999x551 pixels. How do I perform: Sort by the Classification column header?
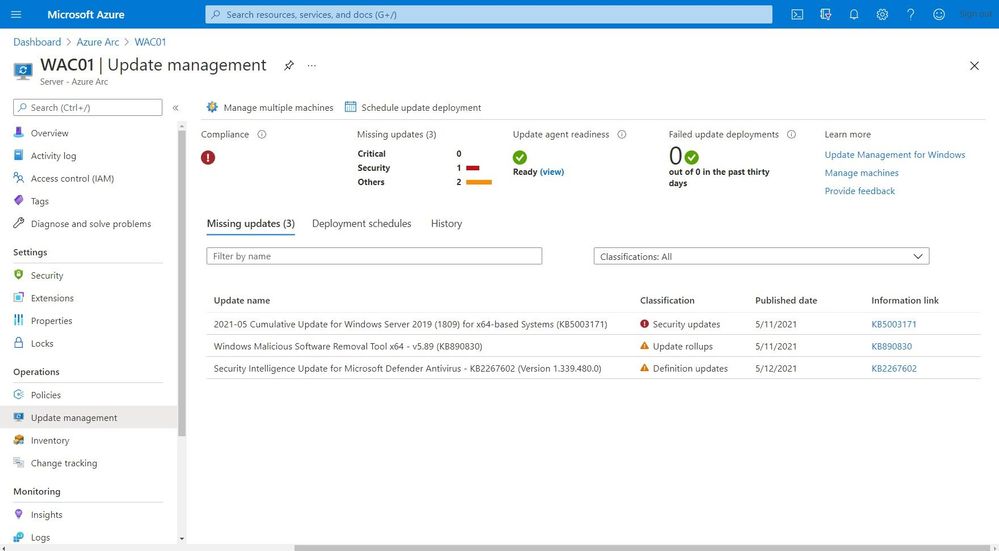(x=667, y=301)
